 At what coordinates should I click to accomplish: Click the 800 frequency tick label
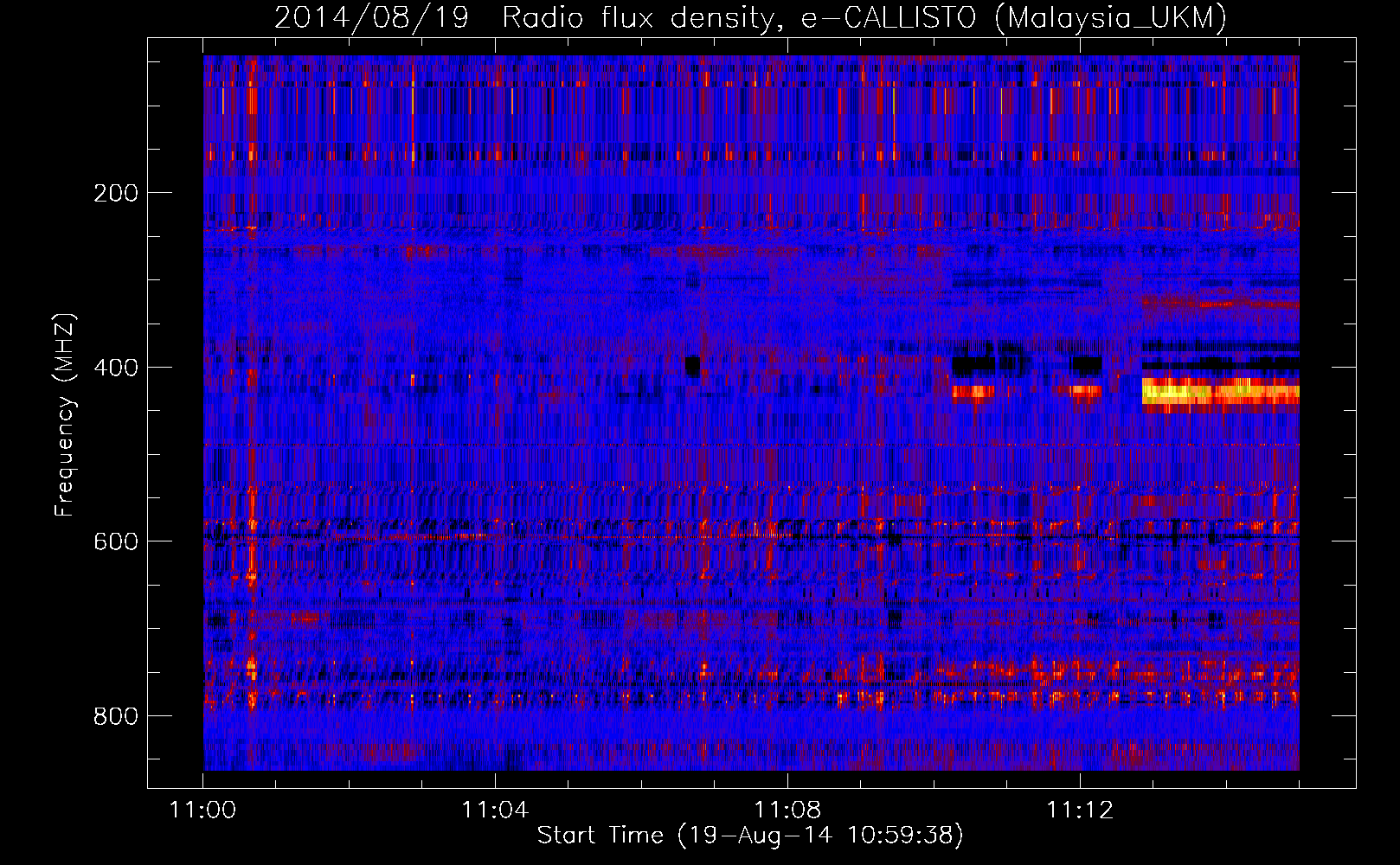(116, 716)
